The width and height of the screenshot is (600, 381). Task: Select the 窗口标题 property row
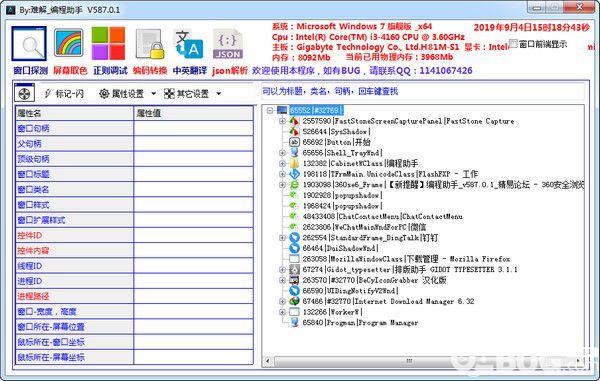pos(134,174)
